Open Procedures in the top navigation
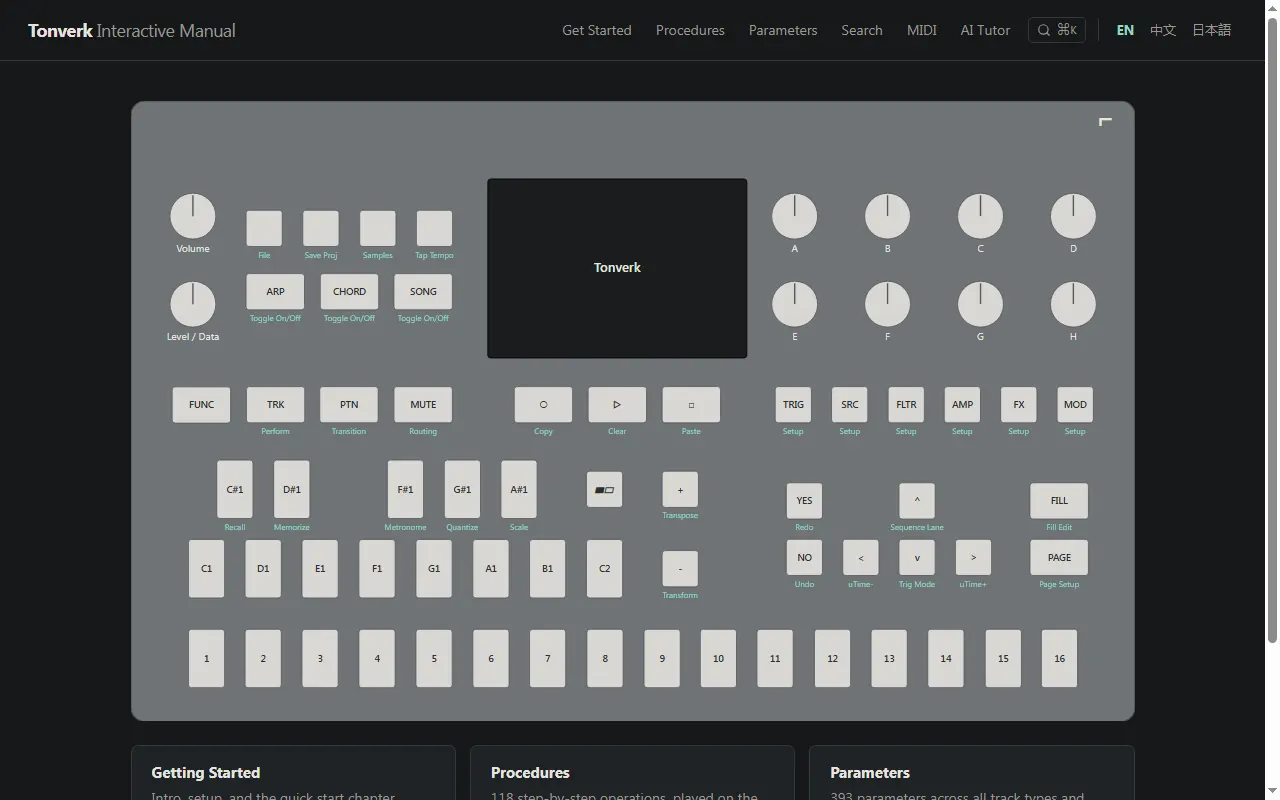 (690, 30)
